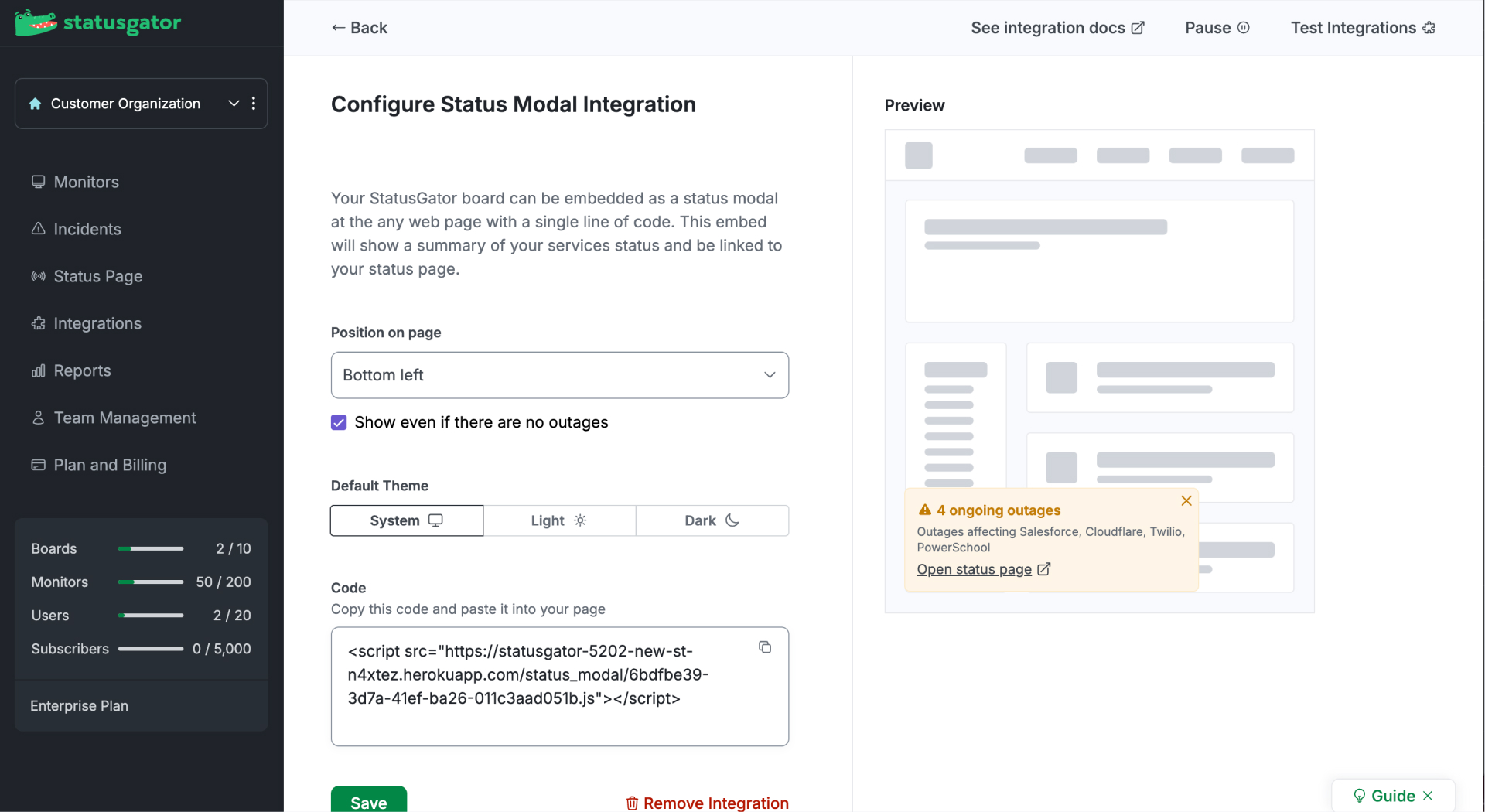The image size is (1485, 812).
Task: Click the Incidents warning triangle icon
Action: click(38, 229)
